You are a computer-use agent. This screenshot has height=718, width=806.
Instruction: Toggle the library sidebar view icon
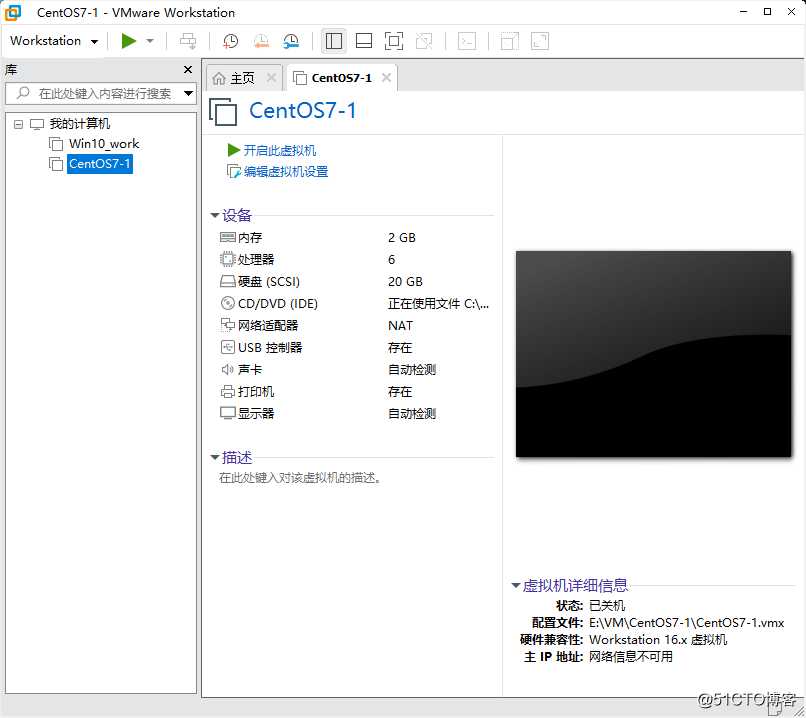click(x=334, y=41)
